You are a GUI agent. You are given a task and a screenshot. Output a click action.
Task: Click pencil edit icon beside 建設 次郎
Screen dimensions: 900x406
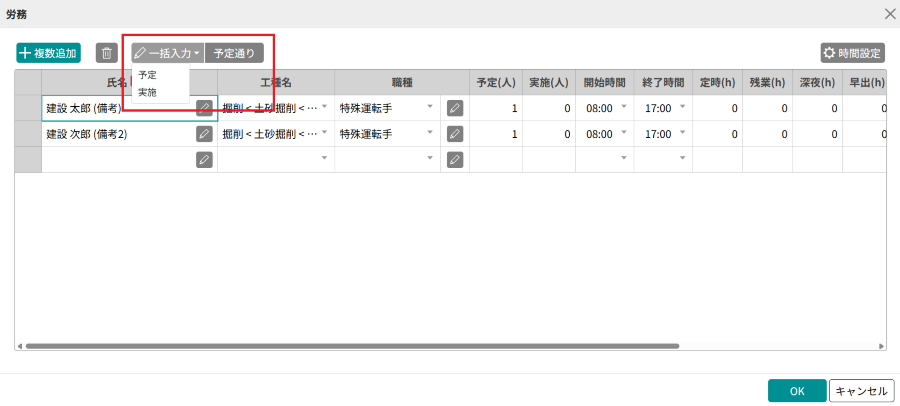pyautogui.click(x=204, y=134)
